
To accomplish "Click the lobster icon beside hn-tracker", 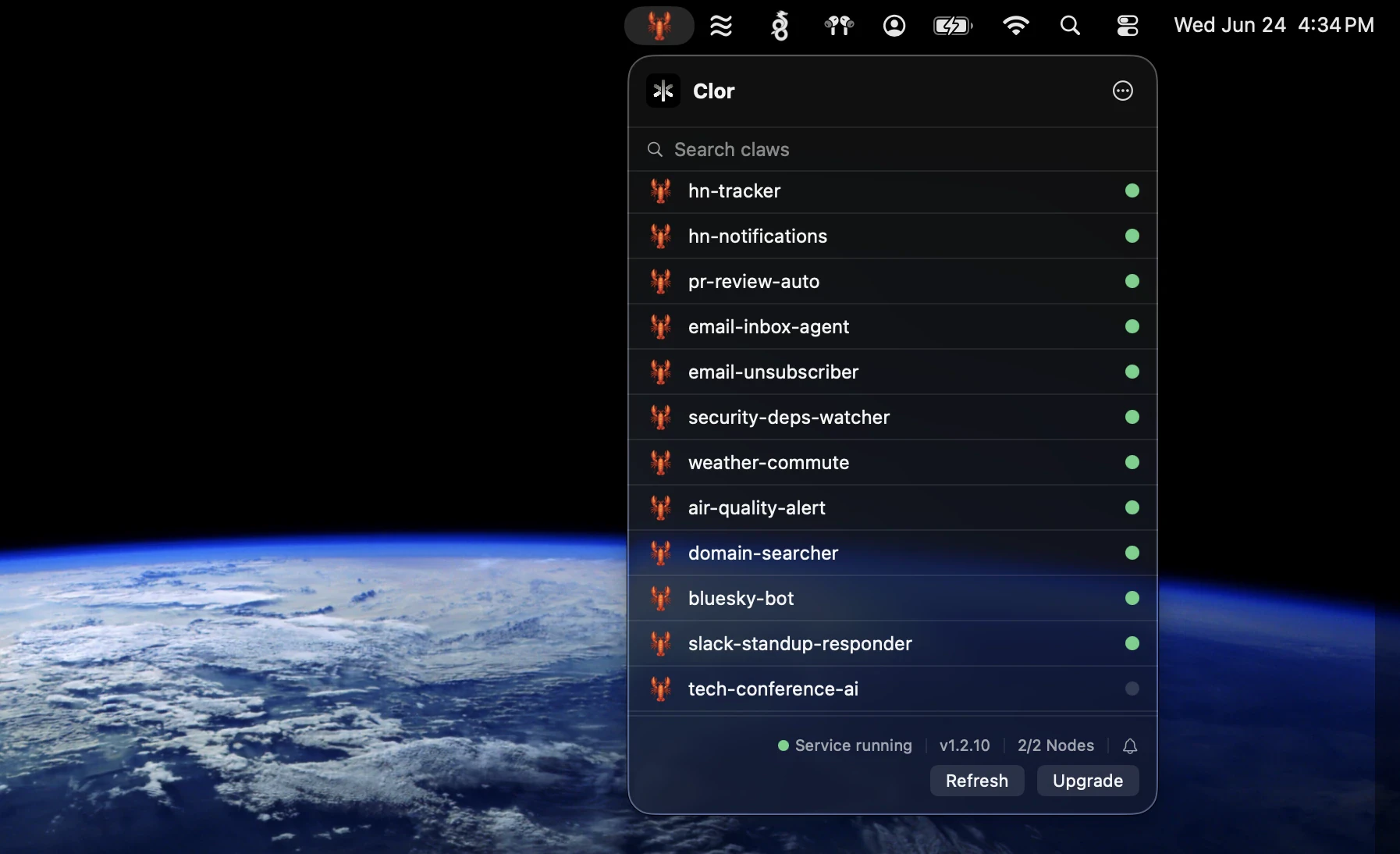I will point(661,190).
